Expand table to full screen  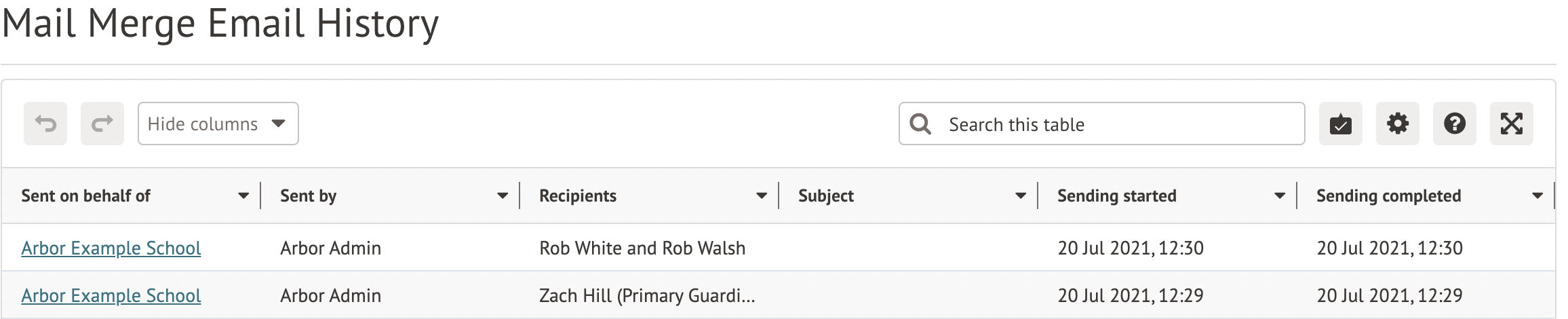[x=1511, y=124]
